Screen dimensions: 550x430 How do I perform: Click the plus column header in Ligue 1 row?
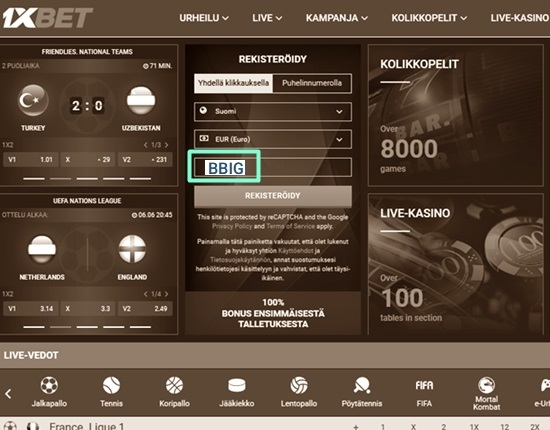click(x=356, y=426)
